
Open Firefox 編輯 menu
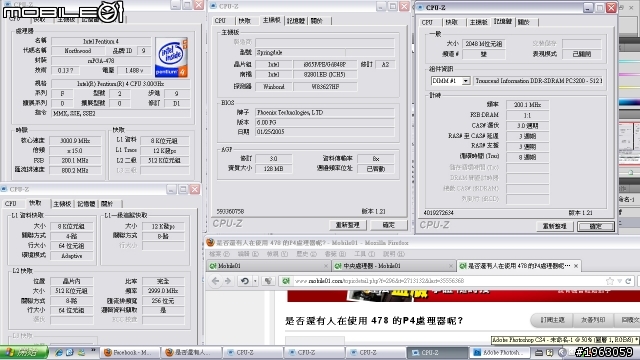tap(248, 254)
